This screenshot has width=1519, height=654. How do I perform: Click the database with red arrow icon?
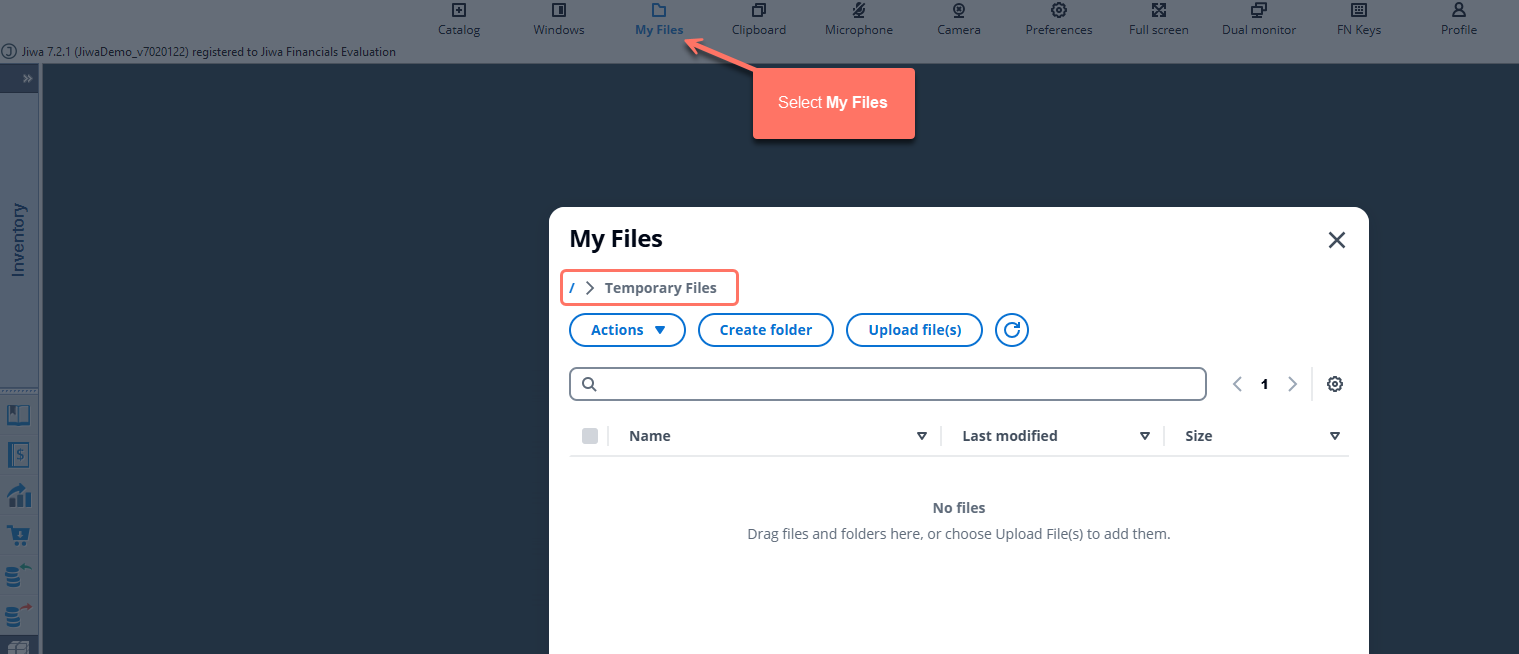tap(18, 614)
